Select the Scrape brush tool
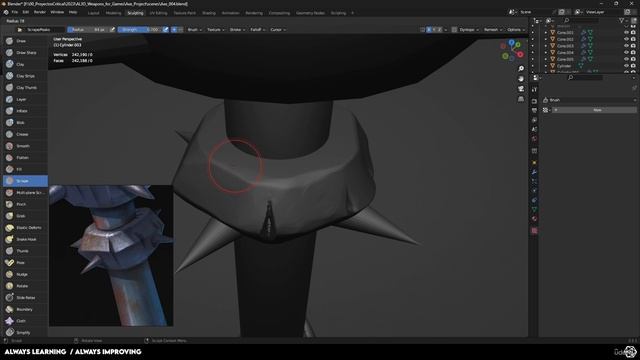The height and width of the screenshot is (360, 640). click(25, 181)
